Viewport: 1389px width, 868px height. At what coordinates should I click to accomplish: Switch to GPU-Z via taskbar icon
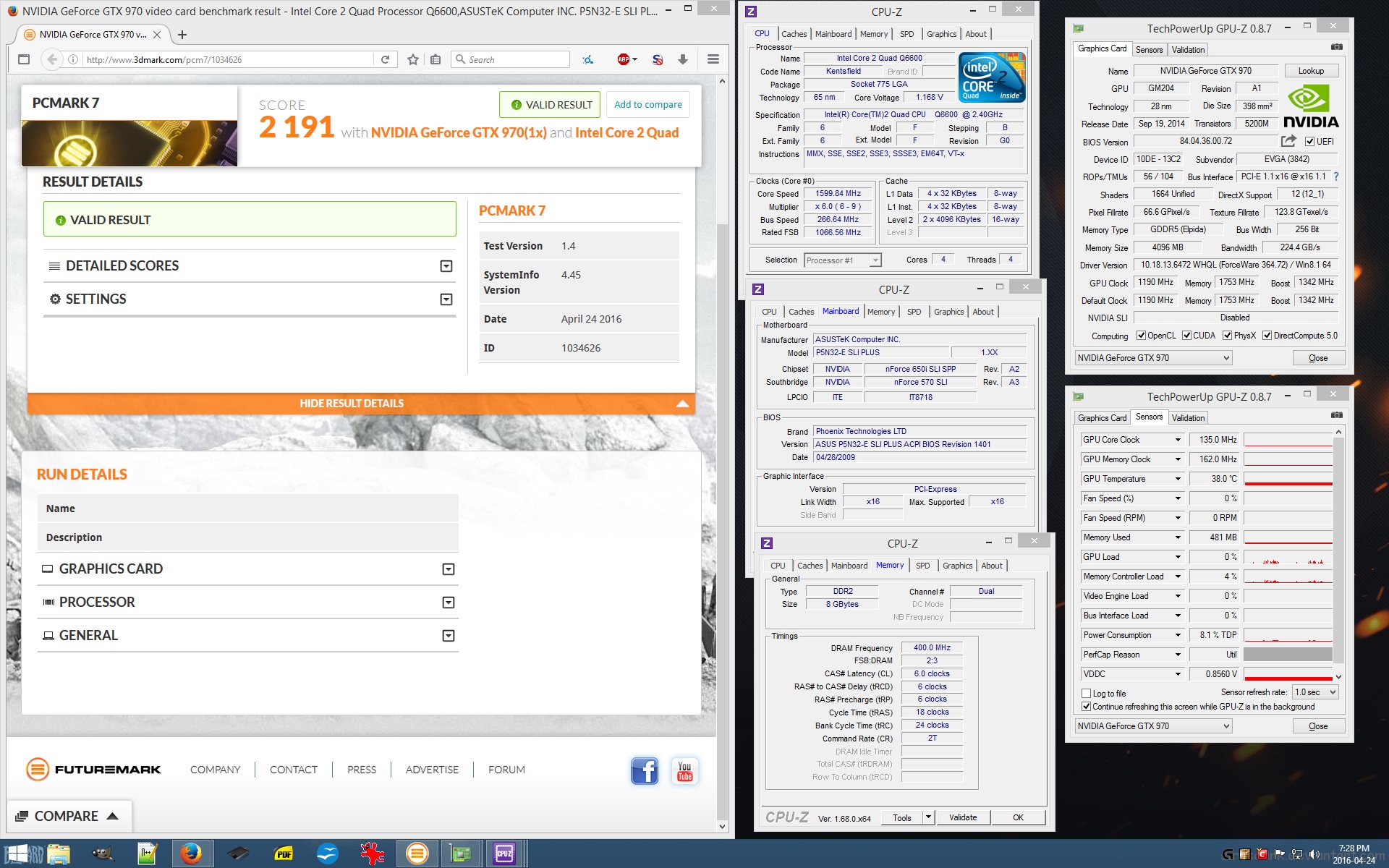tap(460, 854)
